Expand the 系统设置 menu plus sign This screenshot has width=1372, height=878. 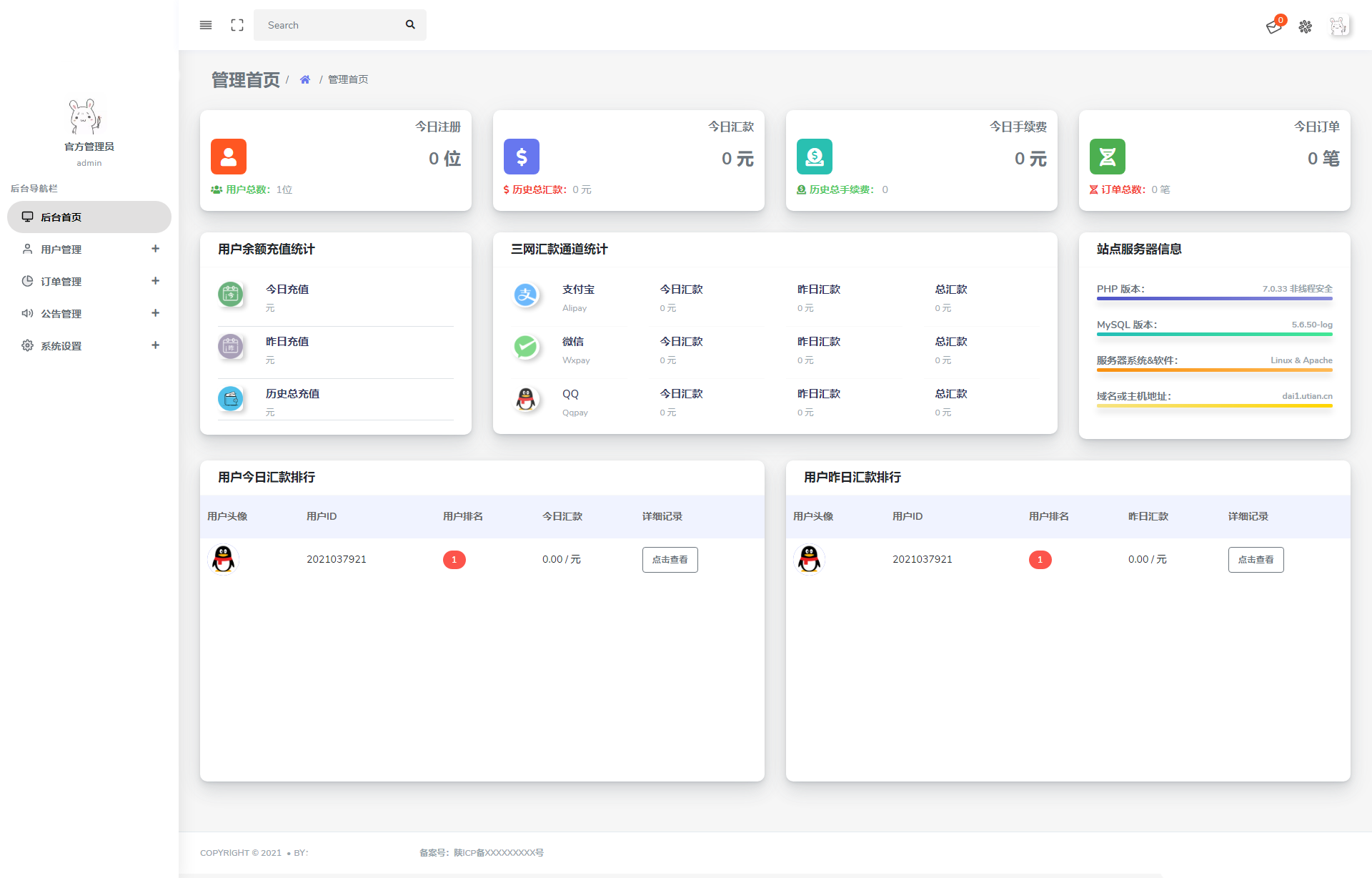(x=155, y=345)
